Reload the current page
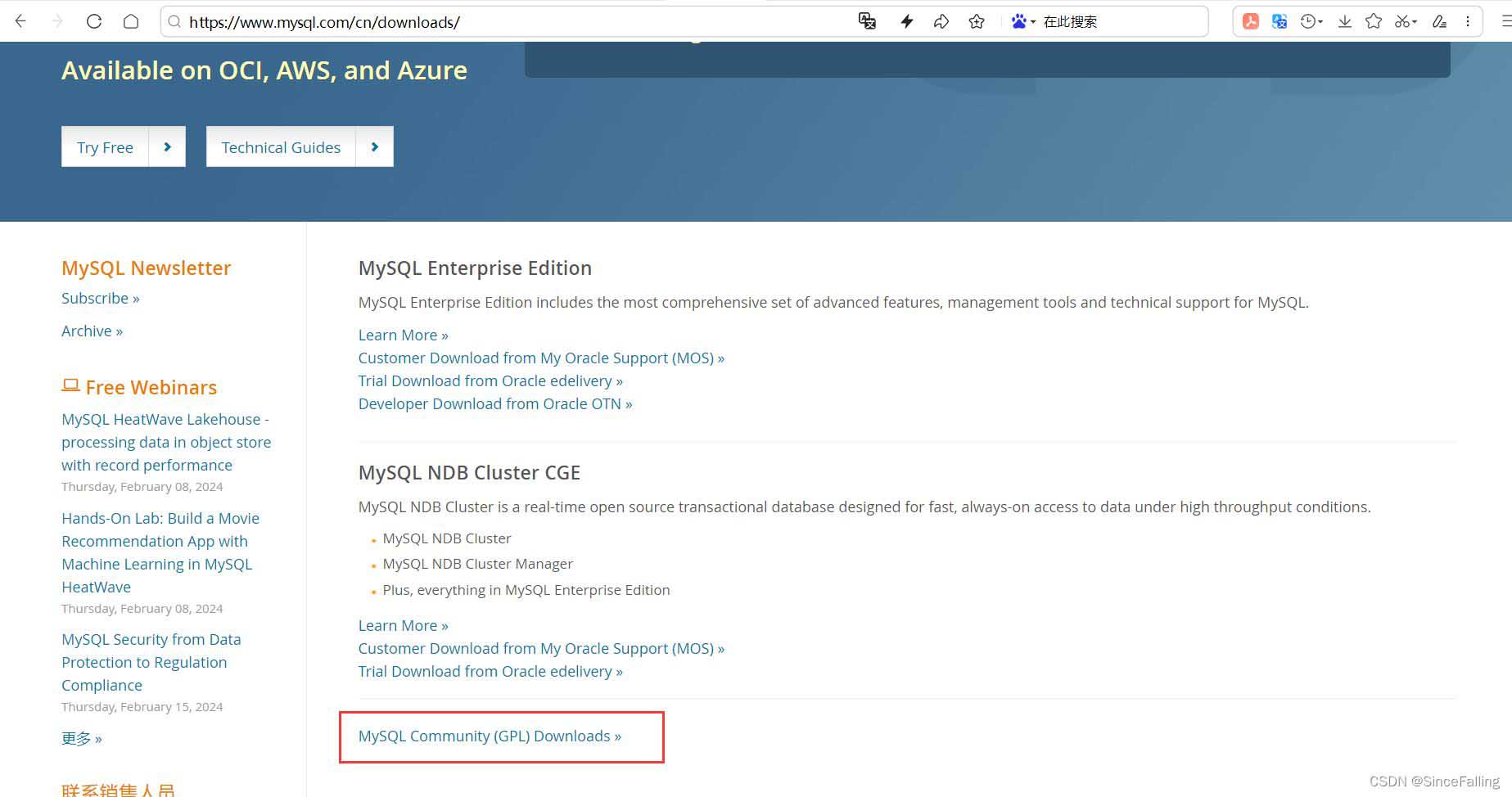Viewport: 1512px width, 797px height. click(94, 21)
